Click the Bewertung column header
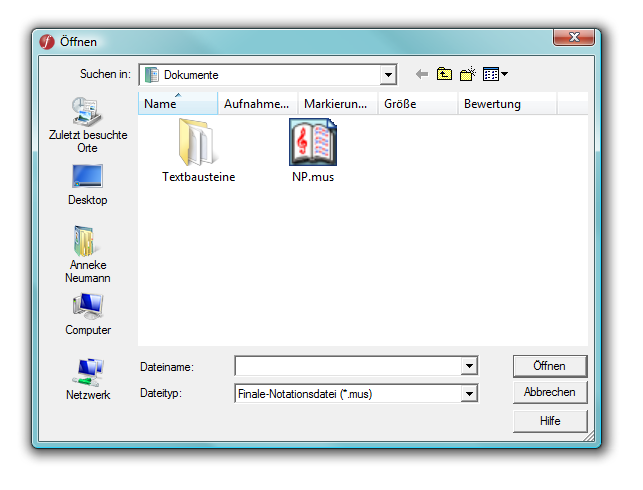643x490 pixels. point(507,104)
